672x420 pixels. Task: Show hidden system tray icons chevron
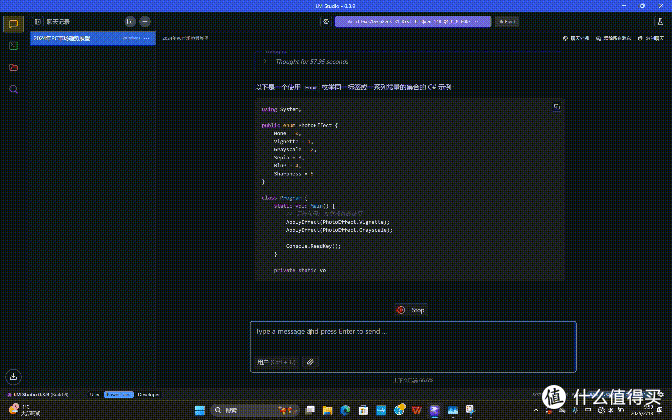point(536,410)
